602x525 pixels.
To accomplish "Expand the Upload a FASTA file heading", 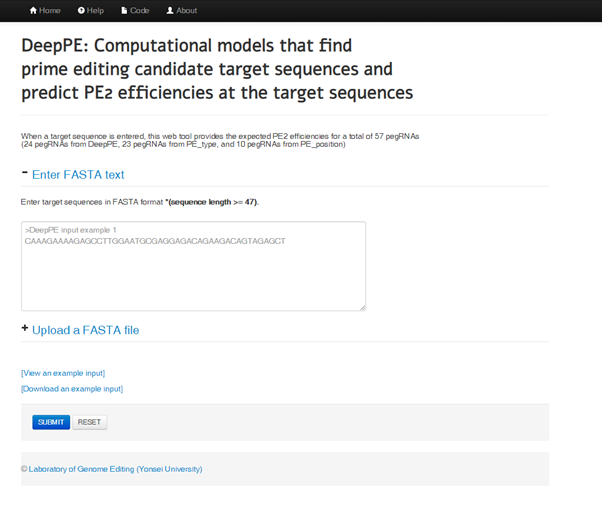I will click(x=85, y=330).
